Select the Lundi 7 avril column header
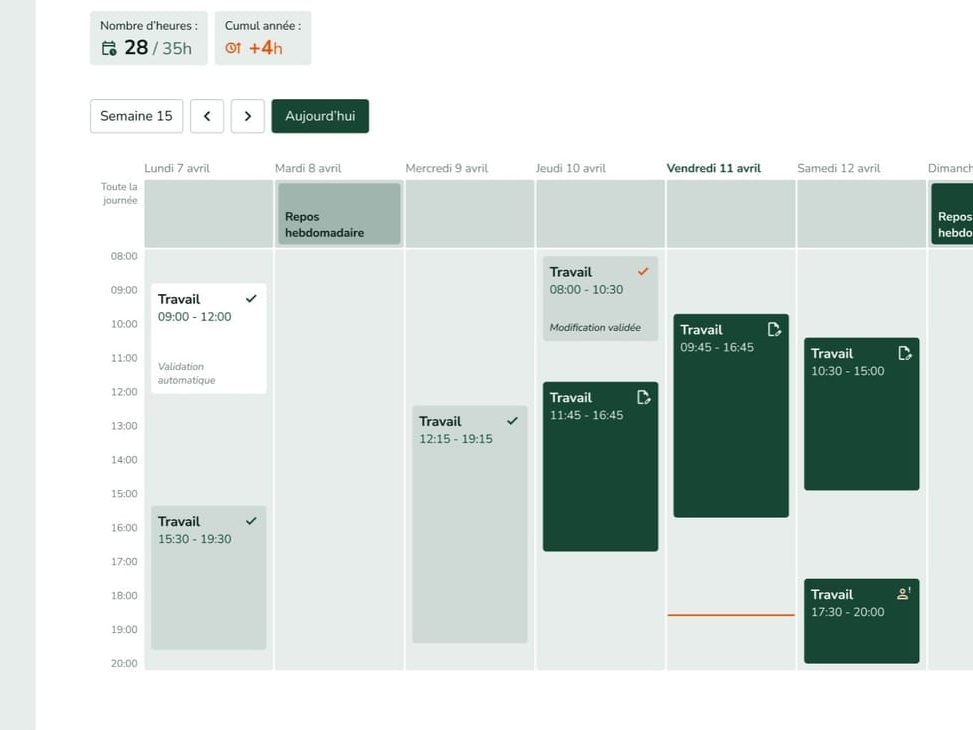973x730 pixels. tap(177, 168)
